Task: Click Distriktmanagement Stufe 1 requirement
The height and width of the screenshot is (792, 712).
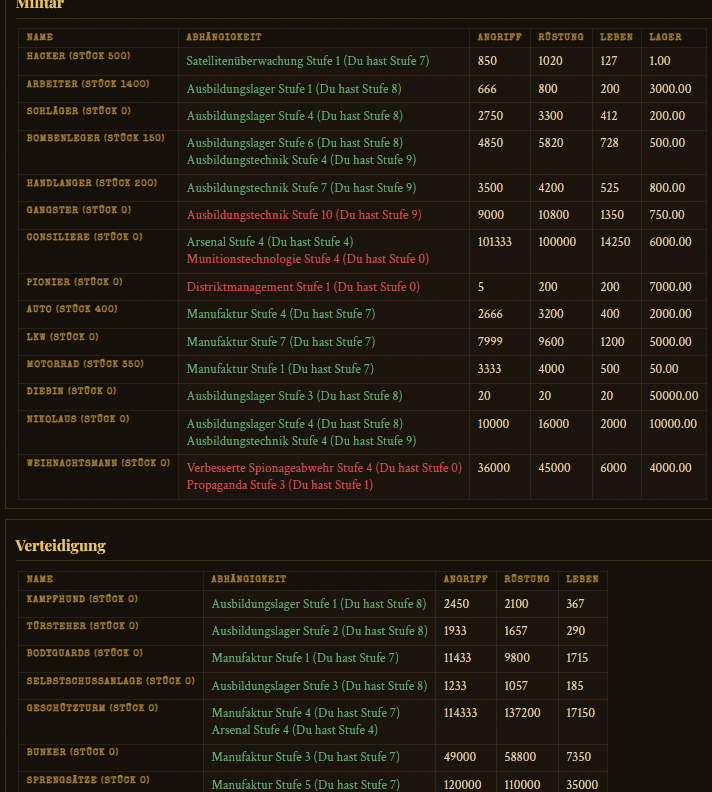Action: tap(302, 287)
